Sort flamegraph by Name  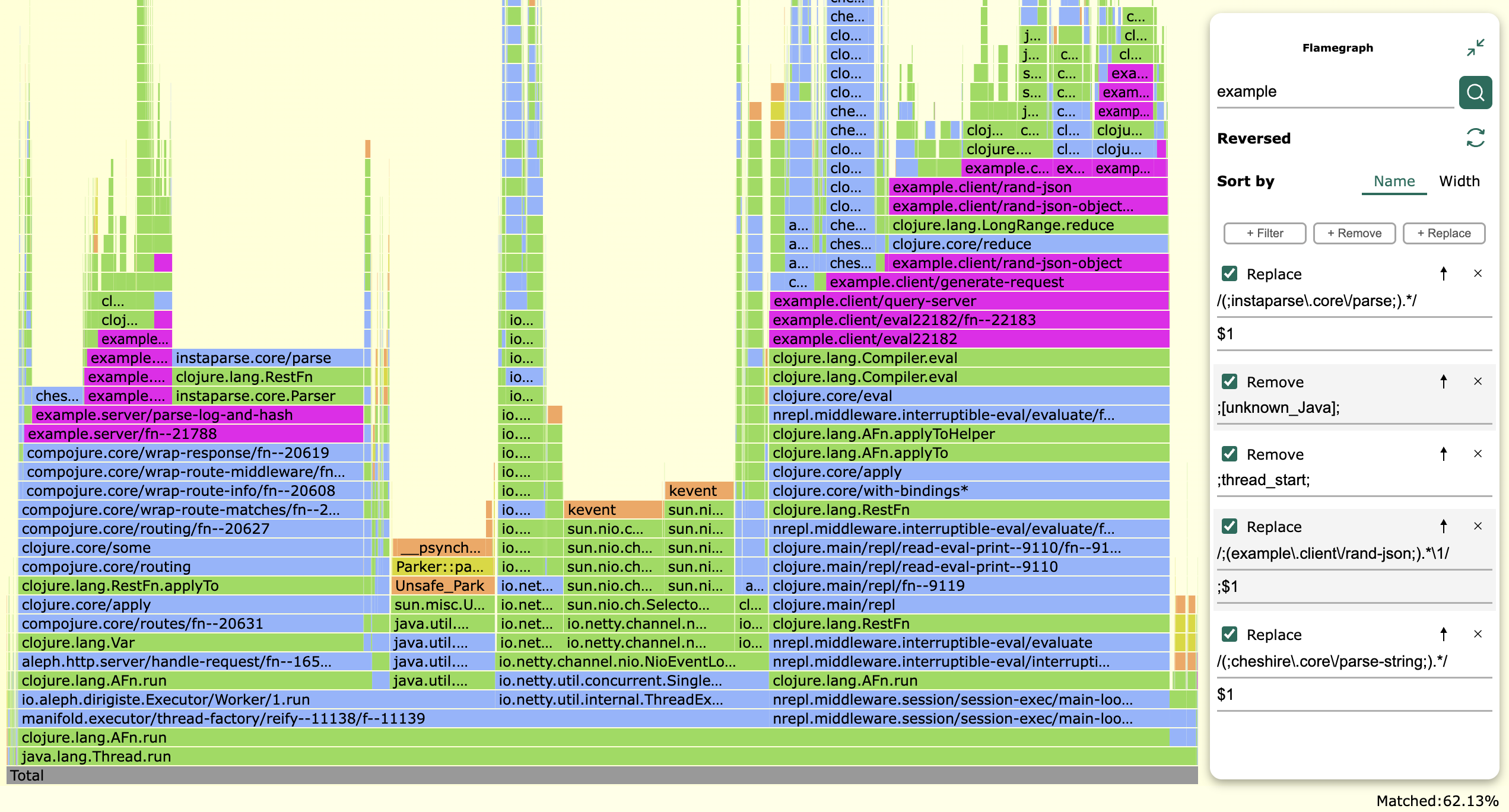[x=1394, y=181]
